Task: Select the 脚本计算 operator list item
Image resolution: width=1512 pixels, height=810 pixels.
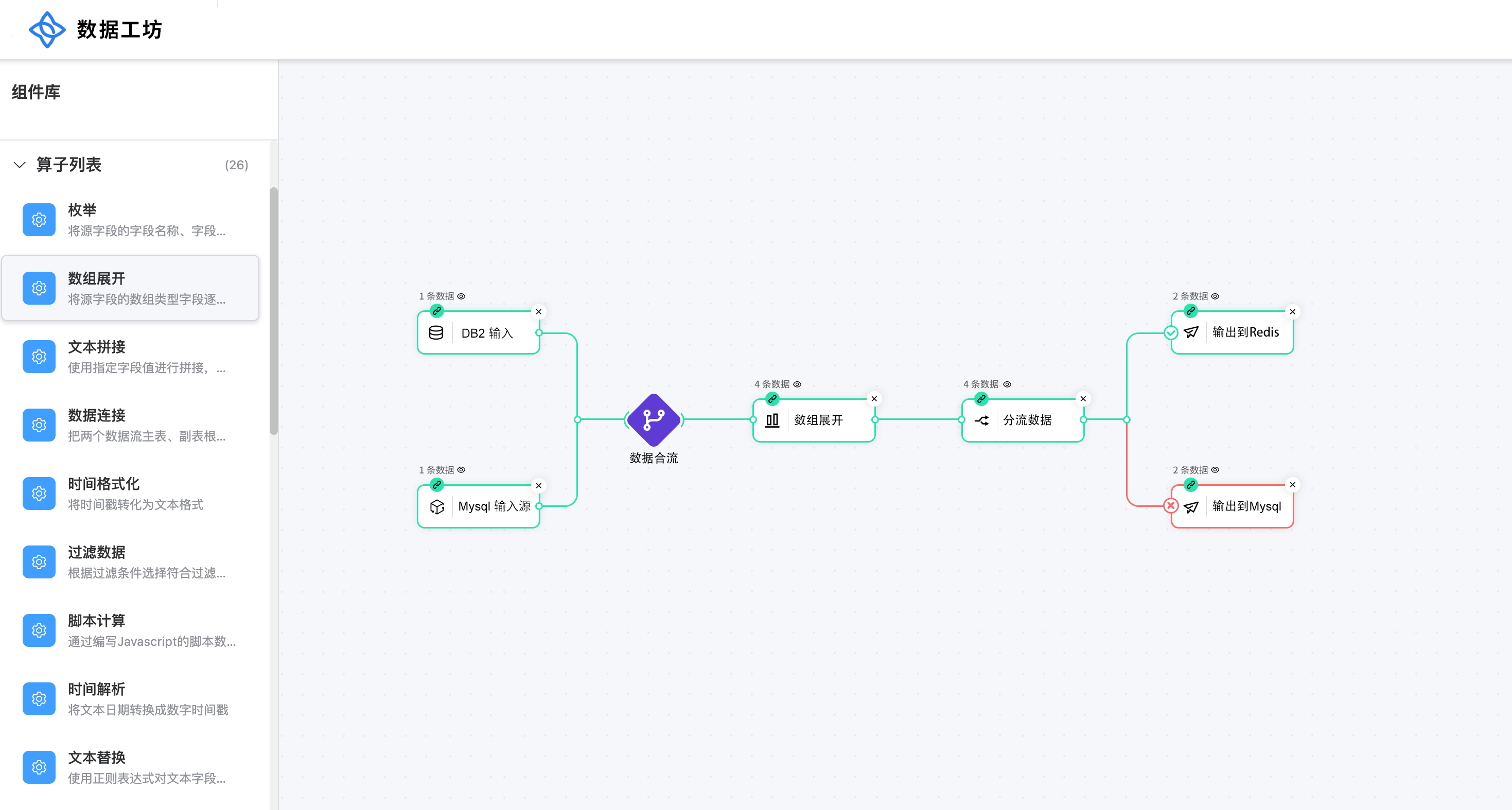Action: (130, 630)
